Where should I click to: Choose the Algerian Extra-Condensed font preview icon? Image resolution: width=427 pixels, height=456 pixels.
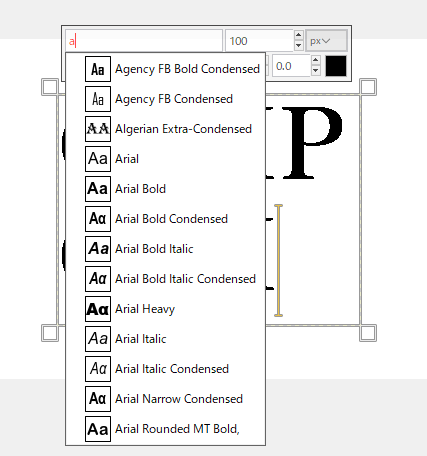tap(98, 129)
